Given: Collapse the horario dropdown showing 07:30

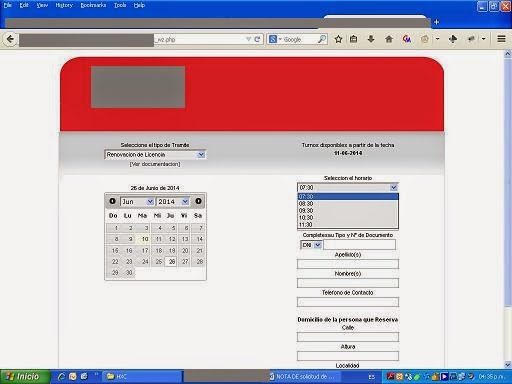Looking at the screenshot, I should coord(348,187).
